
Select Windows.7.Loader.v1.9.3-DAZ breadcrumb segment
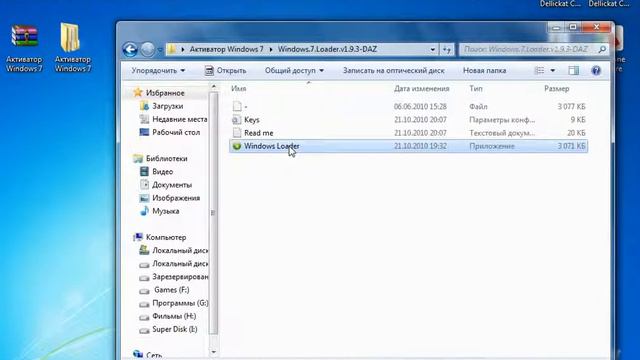327,49
